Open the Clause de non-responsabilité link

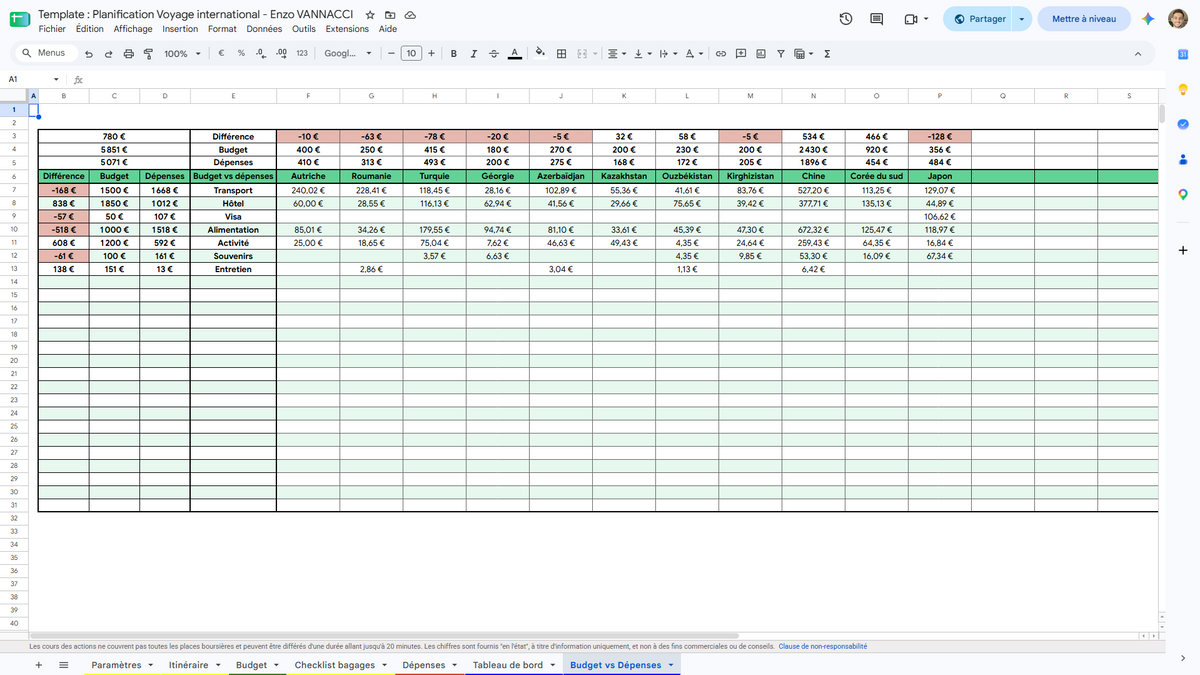point(823,647)
